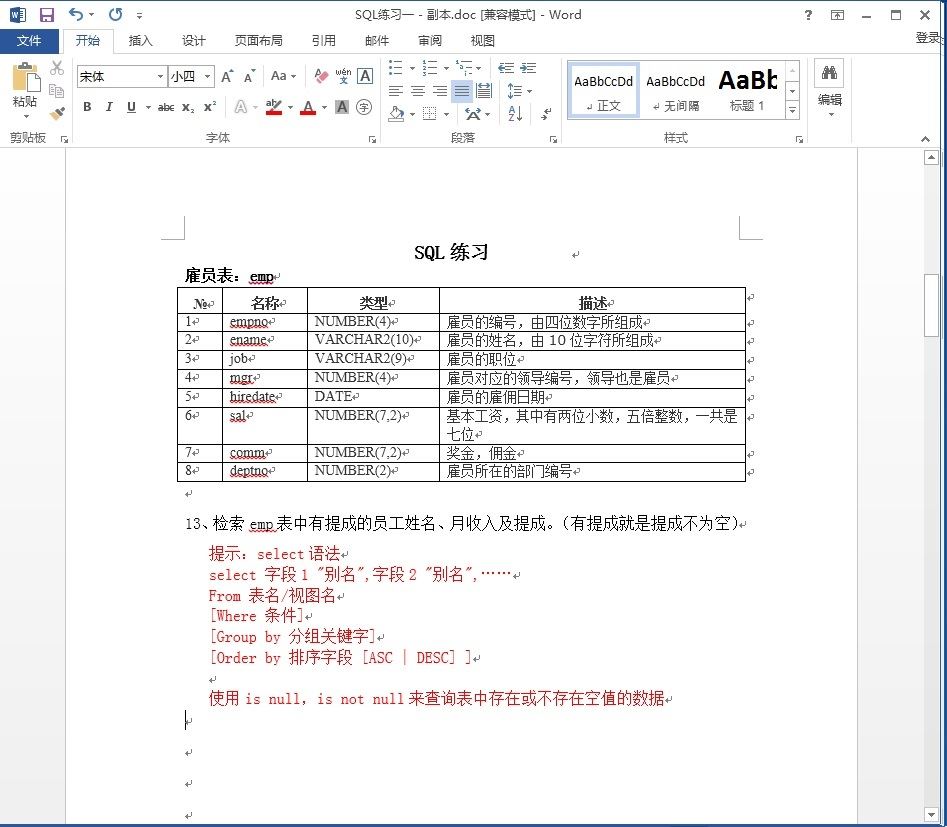Viewport: 947px width, 827px height.
Task: Toggle italic formatting
Action: pyautogui.click(x=109, y=107)
